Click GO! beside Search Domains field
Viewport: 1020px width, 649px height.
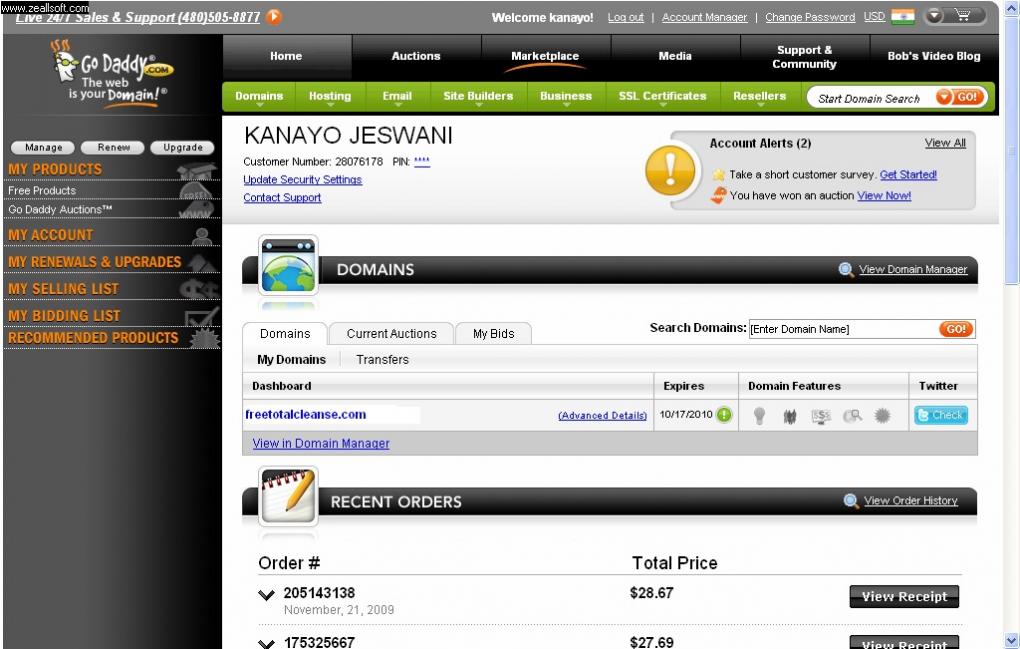tap(956, 329)
